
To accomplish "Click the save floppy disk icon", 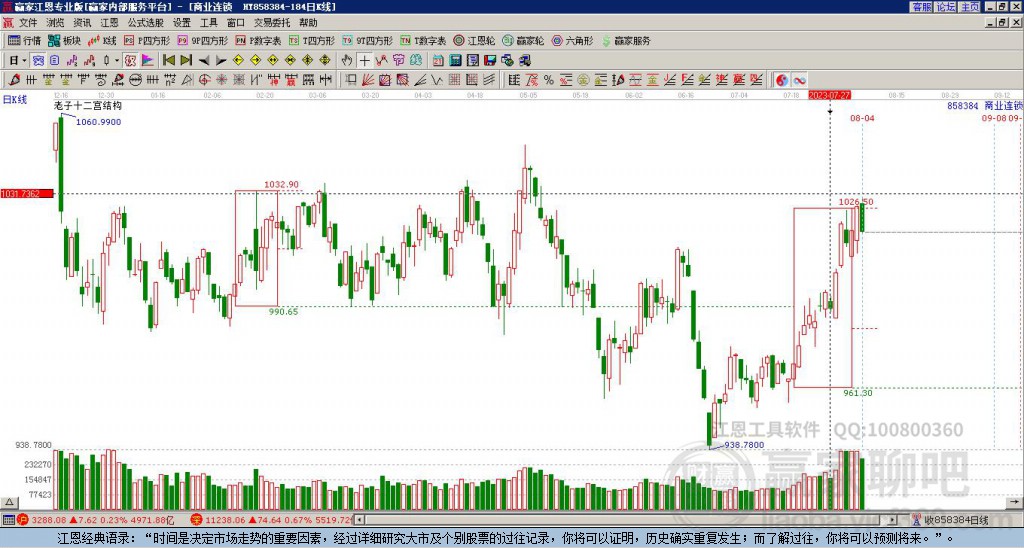I will (x=490, y=60).
